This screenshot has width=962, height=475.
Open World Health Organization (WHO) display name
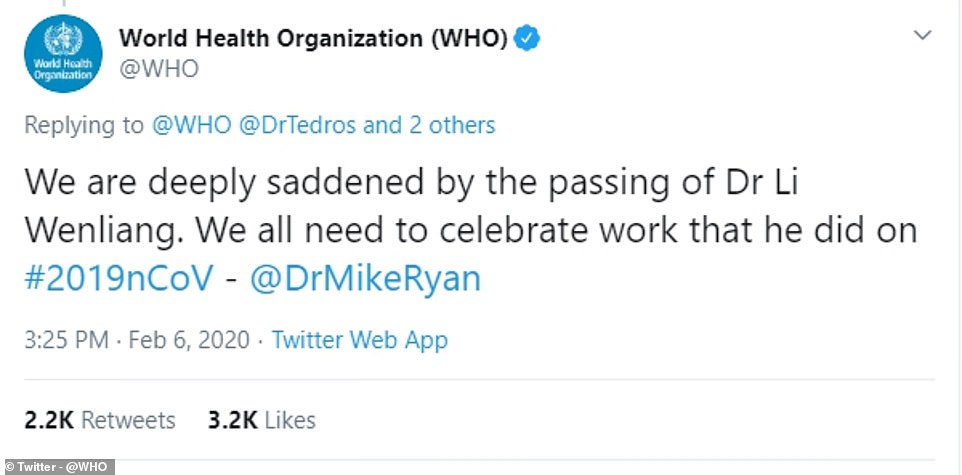point(314,39)
